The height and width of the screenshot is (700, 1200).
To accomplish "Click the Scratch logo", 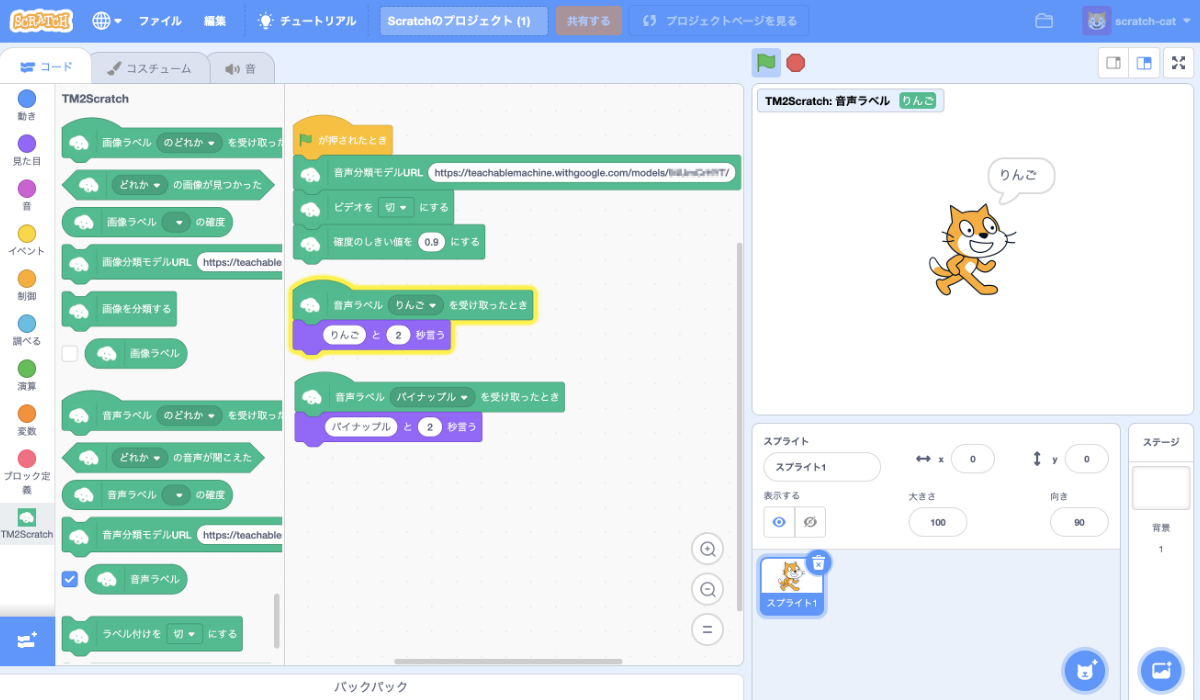I will (41, 20).
